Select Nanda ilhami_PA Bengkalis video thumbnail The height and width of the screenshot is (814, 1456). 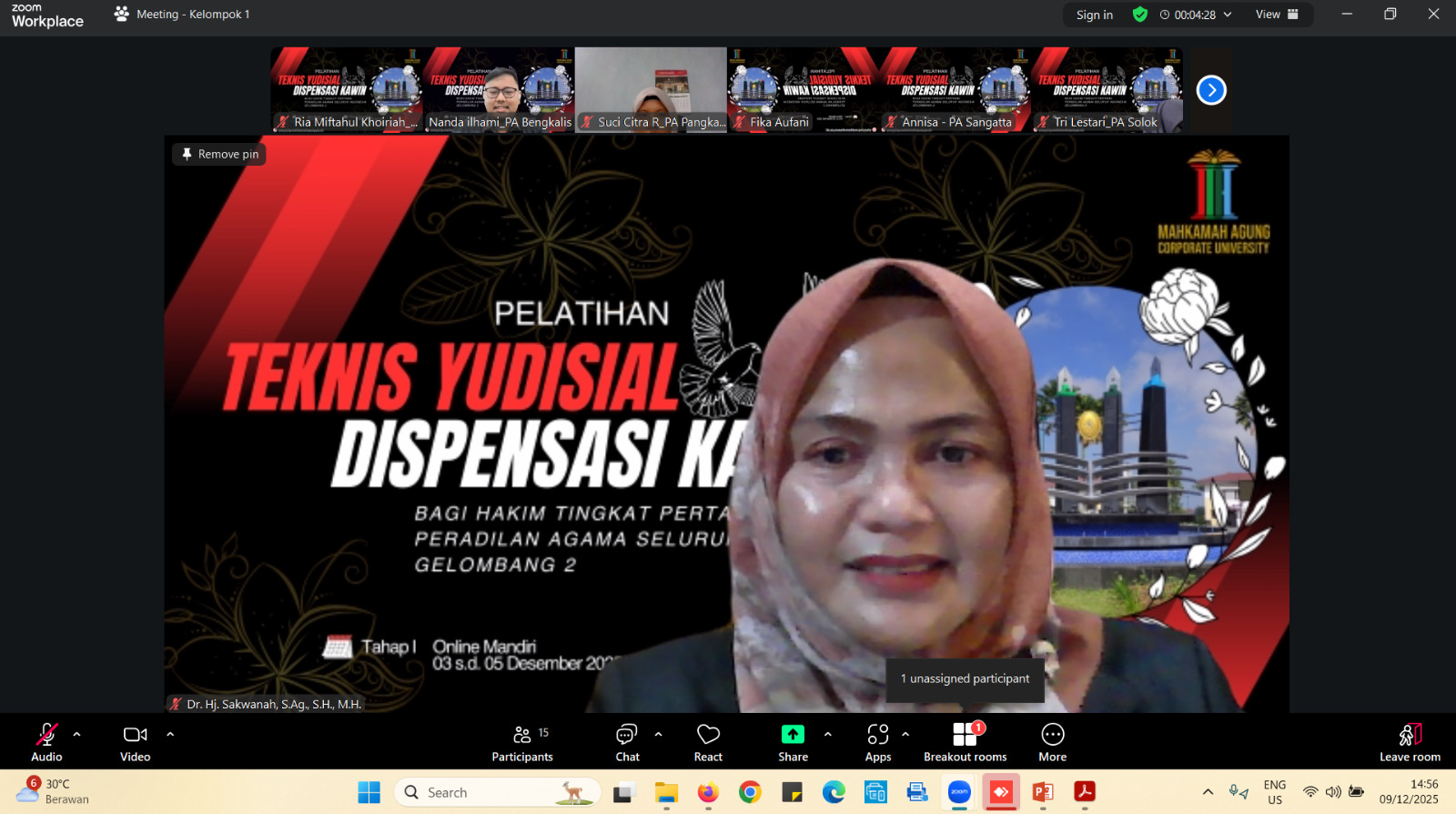click(x=499, y=90)
